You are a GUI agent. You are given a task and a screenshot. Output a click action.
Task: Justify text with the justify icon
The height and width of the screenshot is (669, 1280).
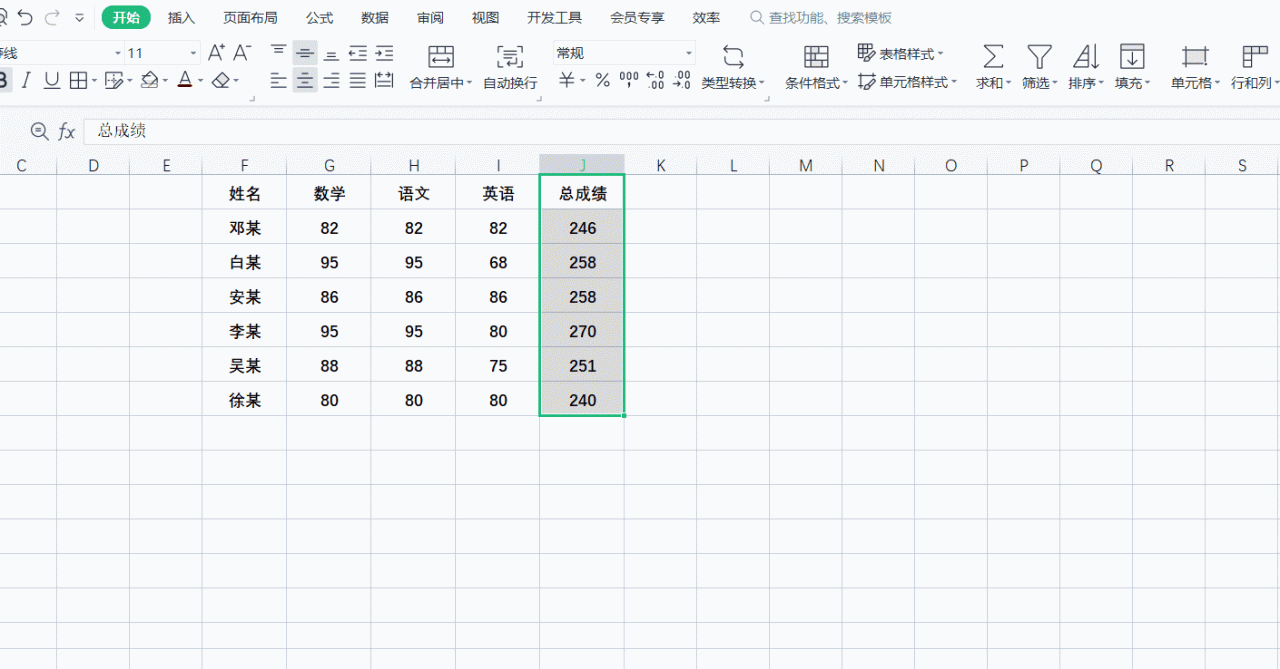(357, 81)
